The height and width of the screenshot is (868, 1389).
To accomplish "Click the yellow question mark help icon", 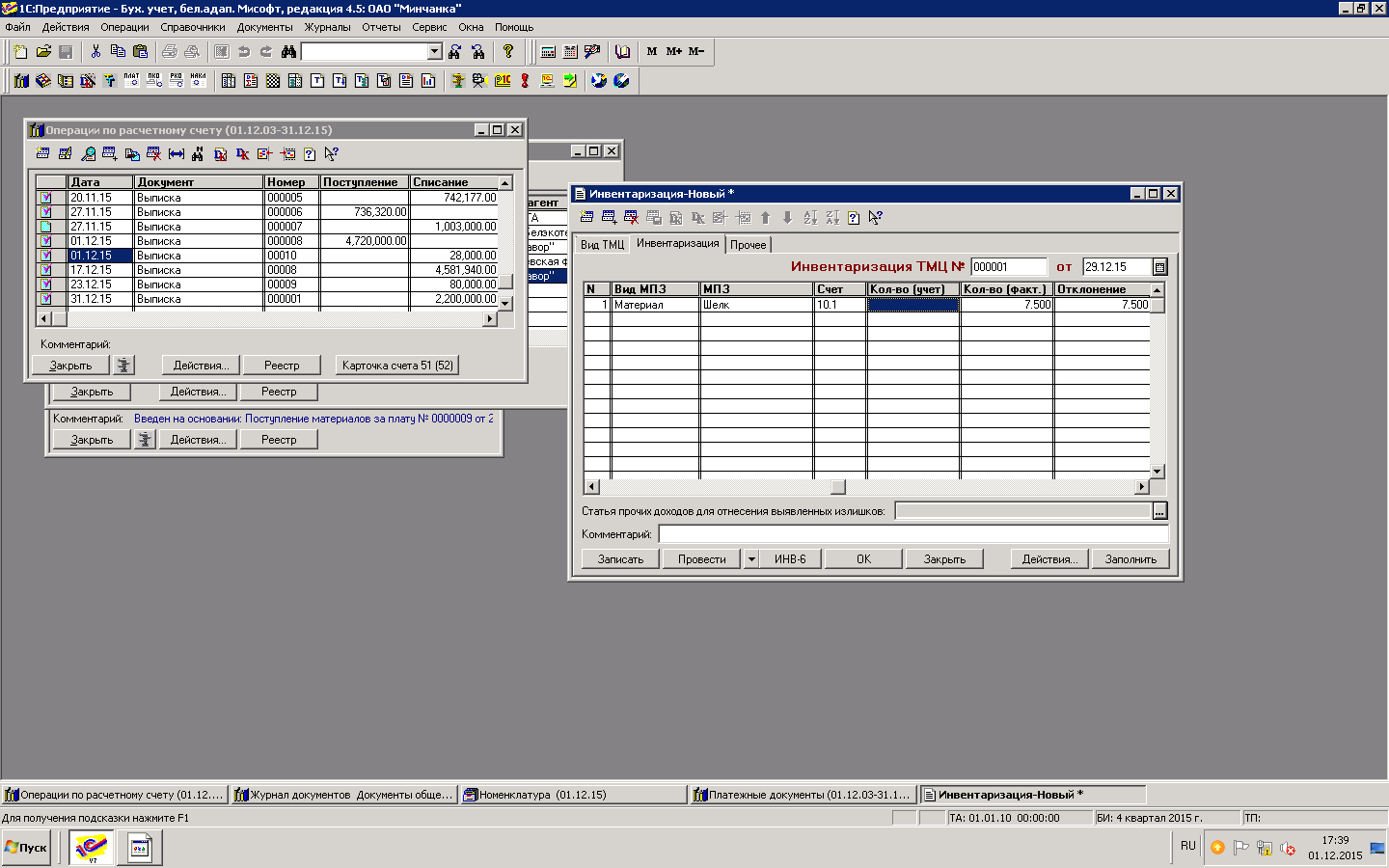I will (508, 52).
